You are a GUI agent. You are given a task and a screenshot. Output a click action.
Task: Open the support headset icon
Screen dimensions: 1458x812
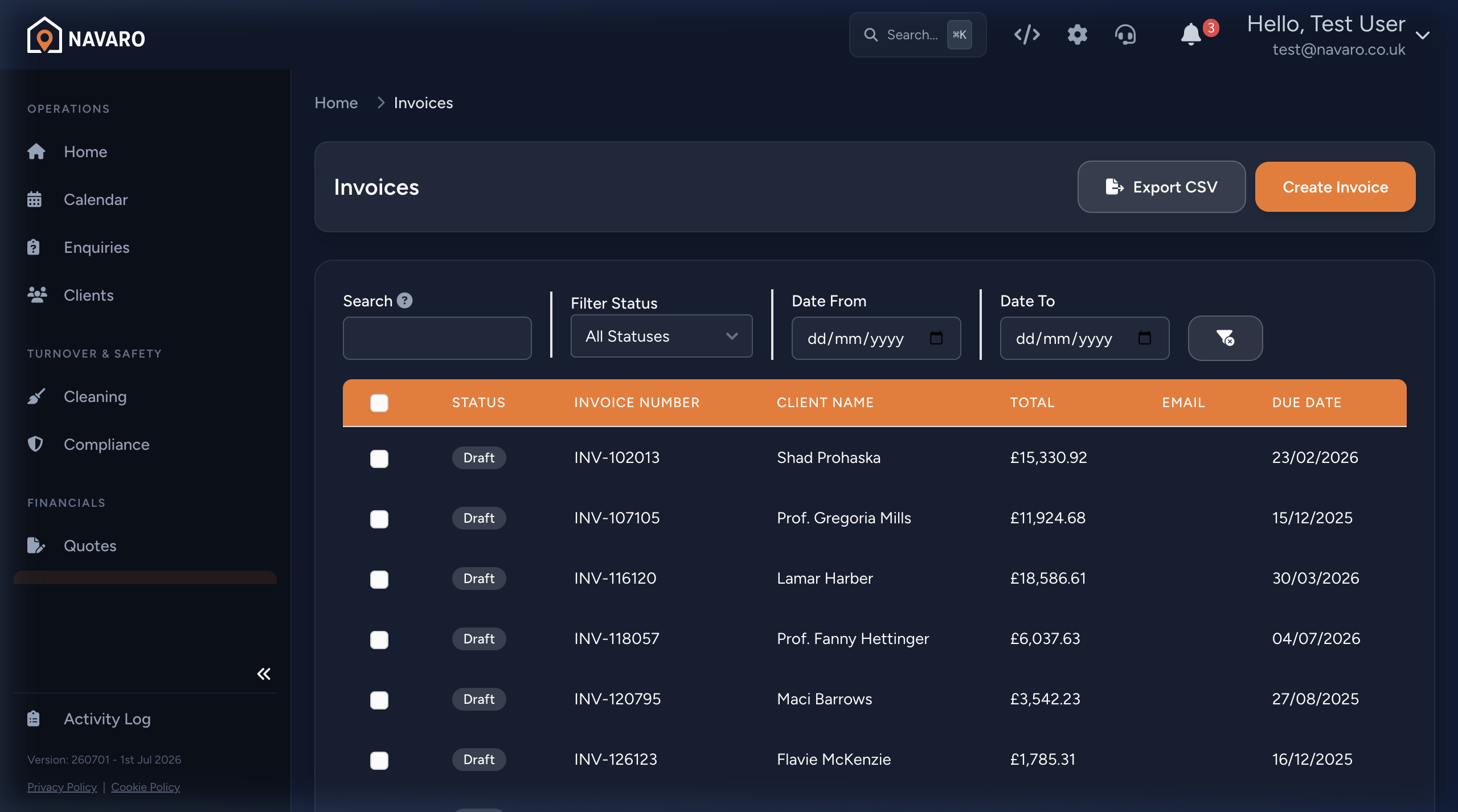[x=1125, y=35]
